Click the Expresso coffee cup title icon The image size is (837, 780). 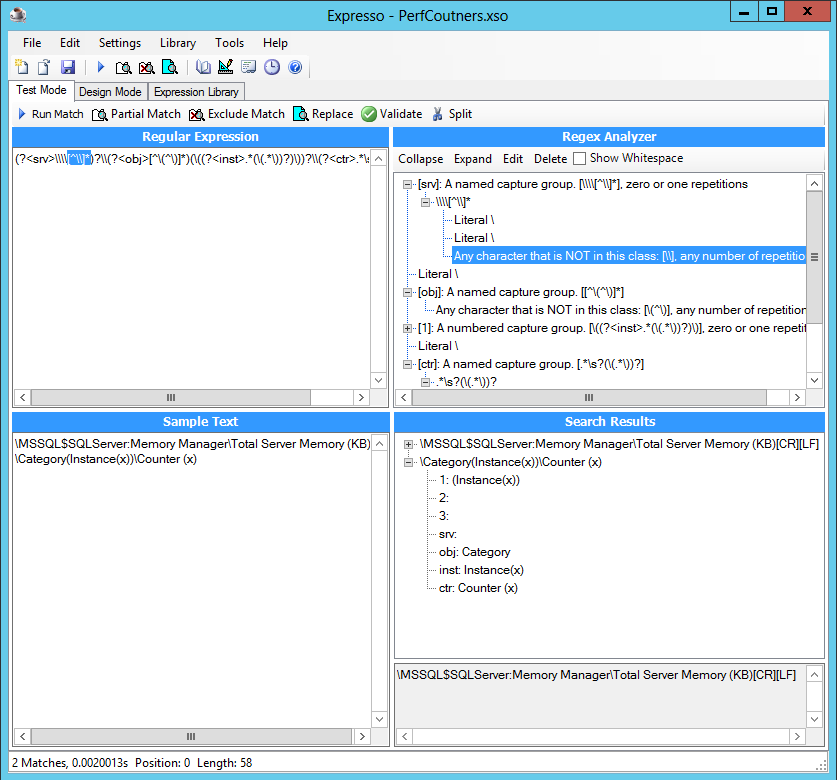(18, 15)
